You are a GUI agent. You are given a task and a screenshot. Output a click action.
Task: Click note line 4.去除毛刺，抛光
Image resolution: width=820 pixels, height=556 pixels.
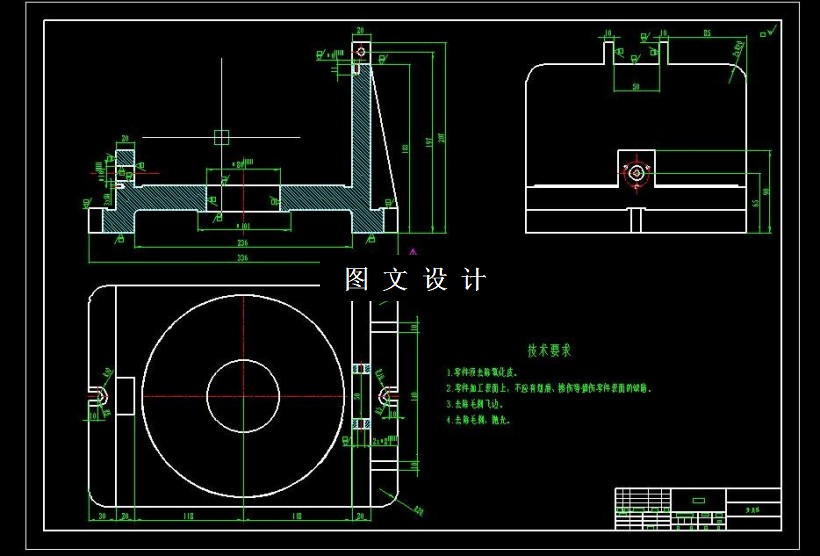478,419
